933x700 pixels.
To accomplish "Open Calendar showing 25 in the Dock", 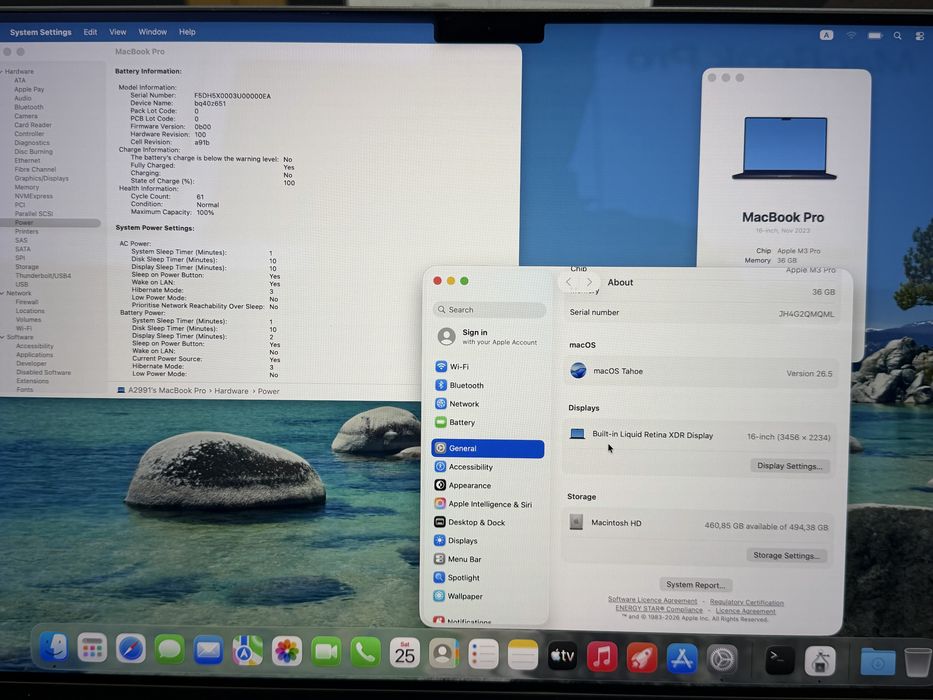I will (405, 654).
